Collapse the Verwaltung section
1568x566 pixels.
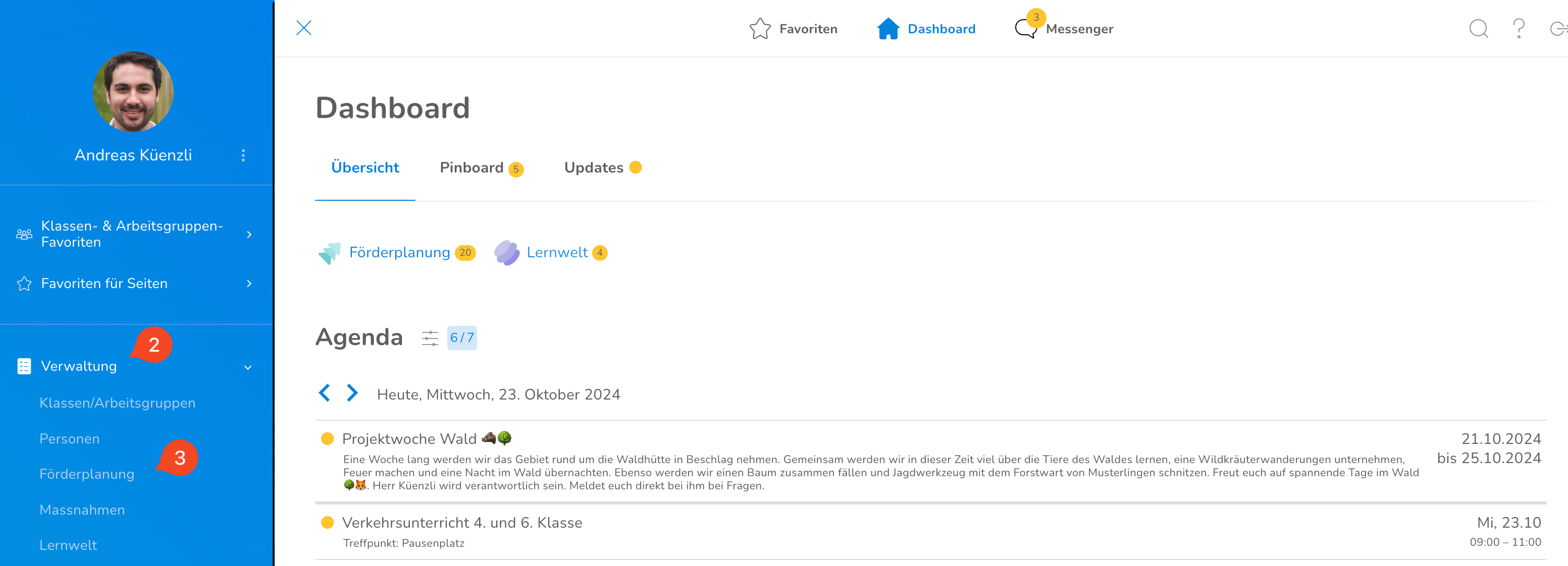coord(248,367)
